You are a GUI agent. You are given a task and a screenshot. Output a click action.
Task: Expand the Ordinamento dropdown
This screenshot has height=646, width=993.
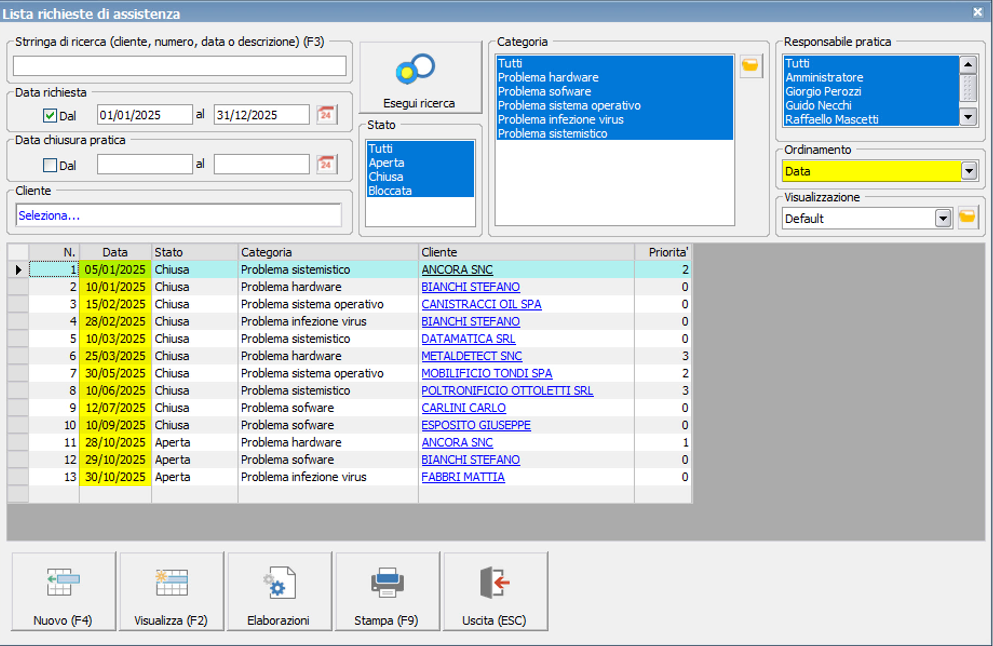tap(968, 171)
